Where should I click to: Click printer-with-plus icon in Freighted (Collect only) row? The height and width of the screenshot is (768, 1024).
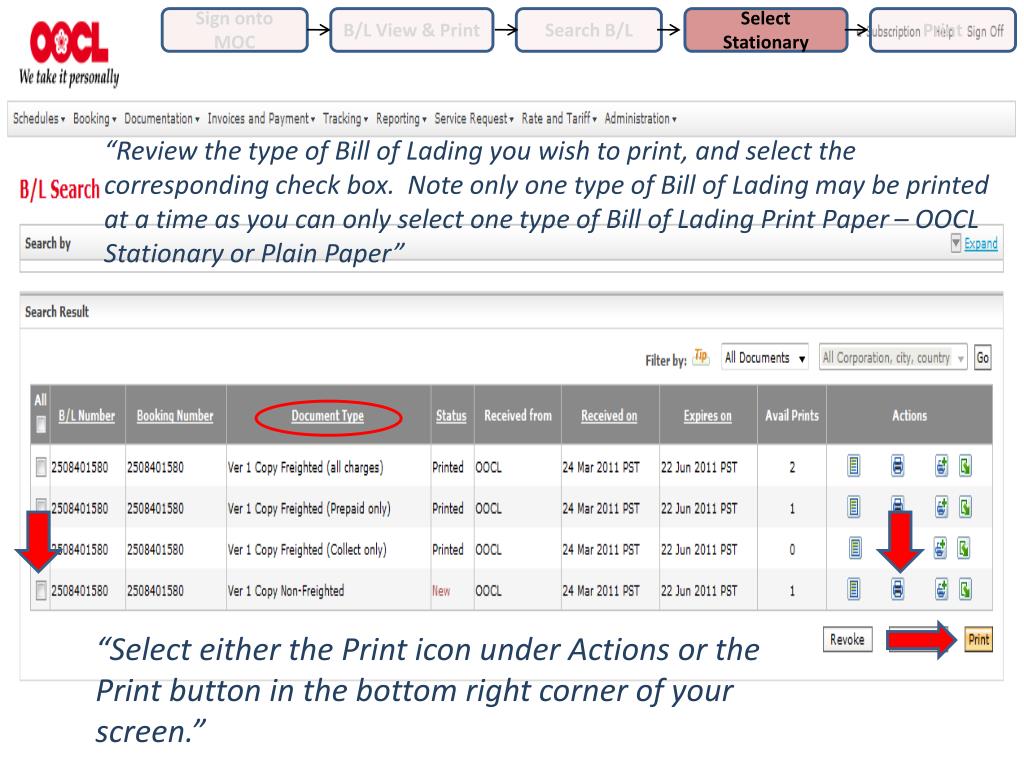(x=940, y=549)
